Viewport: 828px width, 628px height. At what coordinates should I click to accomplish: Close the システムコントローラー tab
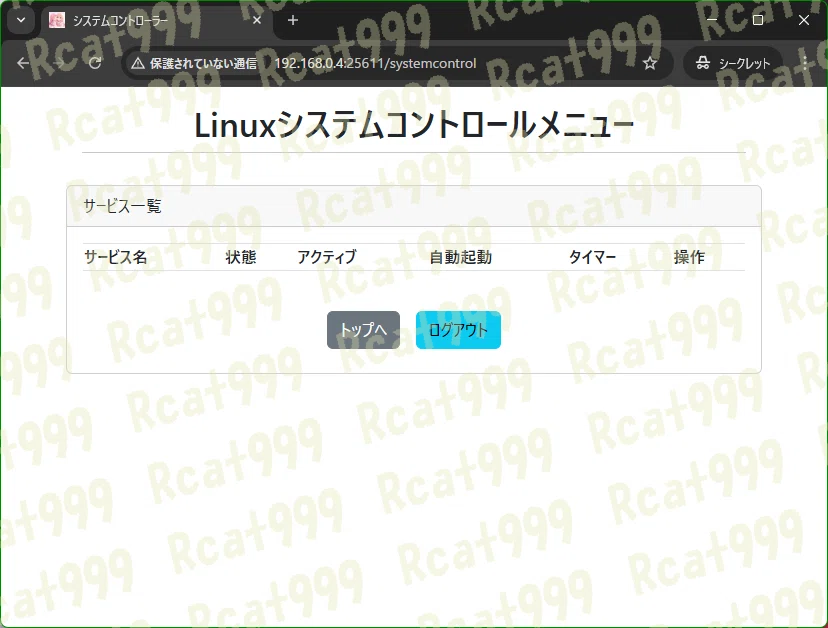tap(257, 21)
